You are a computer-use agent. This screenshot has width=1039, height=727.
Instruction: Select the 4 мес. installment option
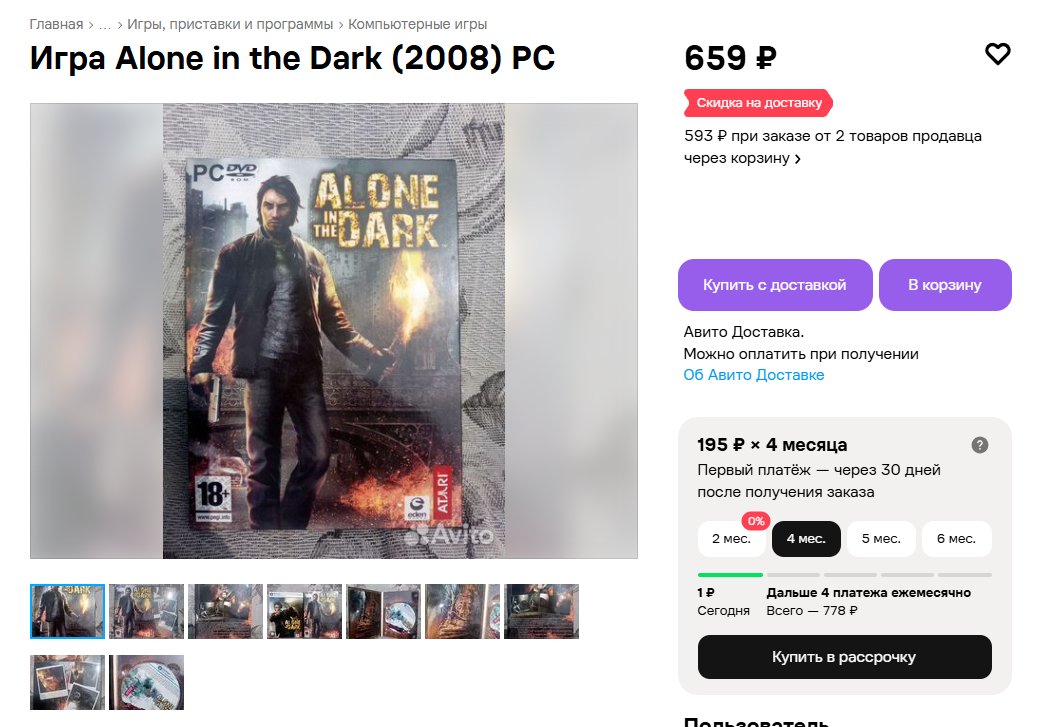pyautogui.click(x=806, y=539)
